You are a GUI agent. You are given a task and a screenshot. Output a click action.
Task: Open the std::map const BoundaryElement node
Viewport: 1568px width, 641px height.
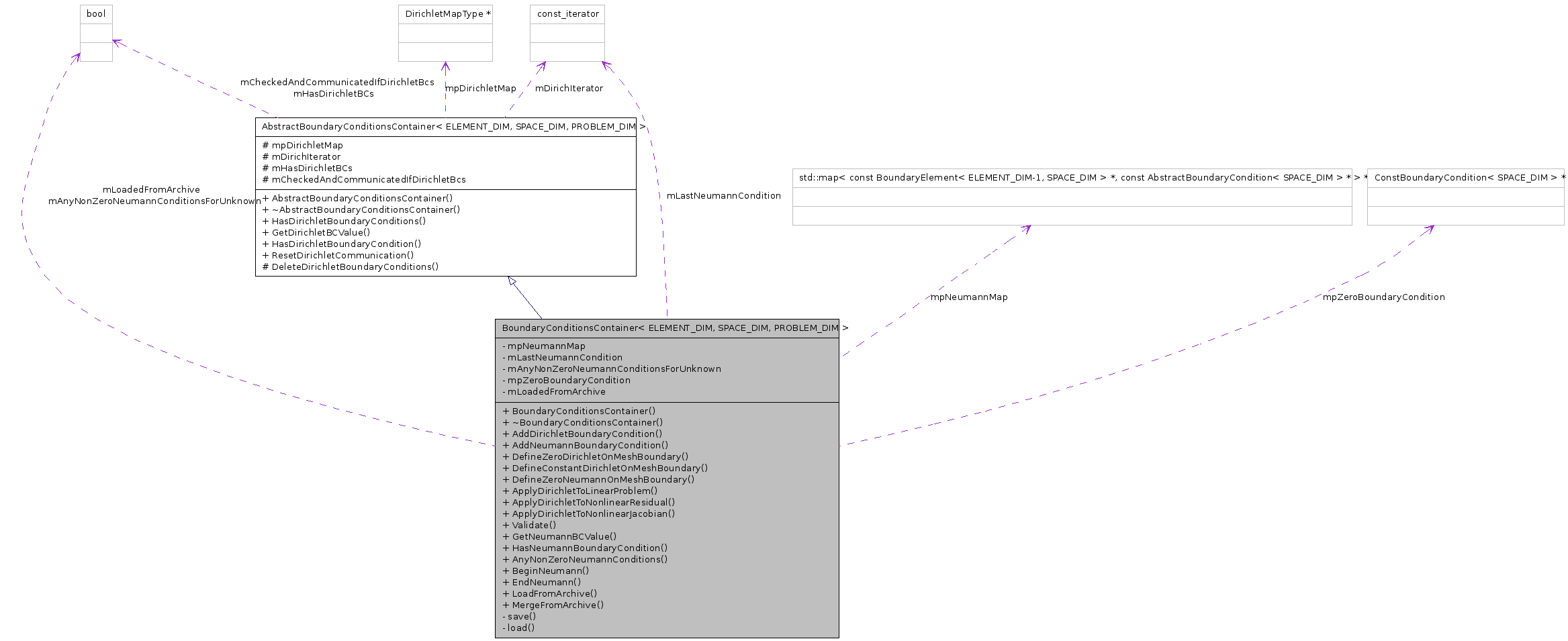pos(1072,197)
